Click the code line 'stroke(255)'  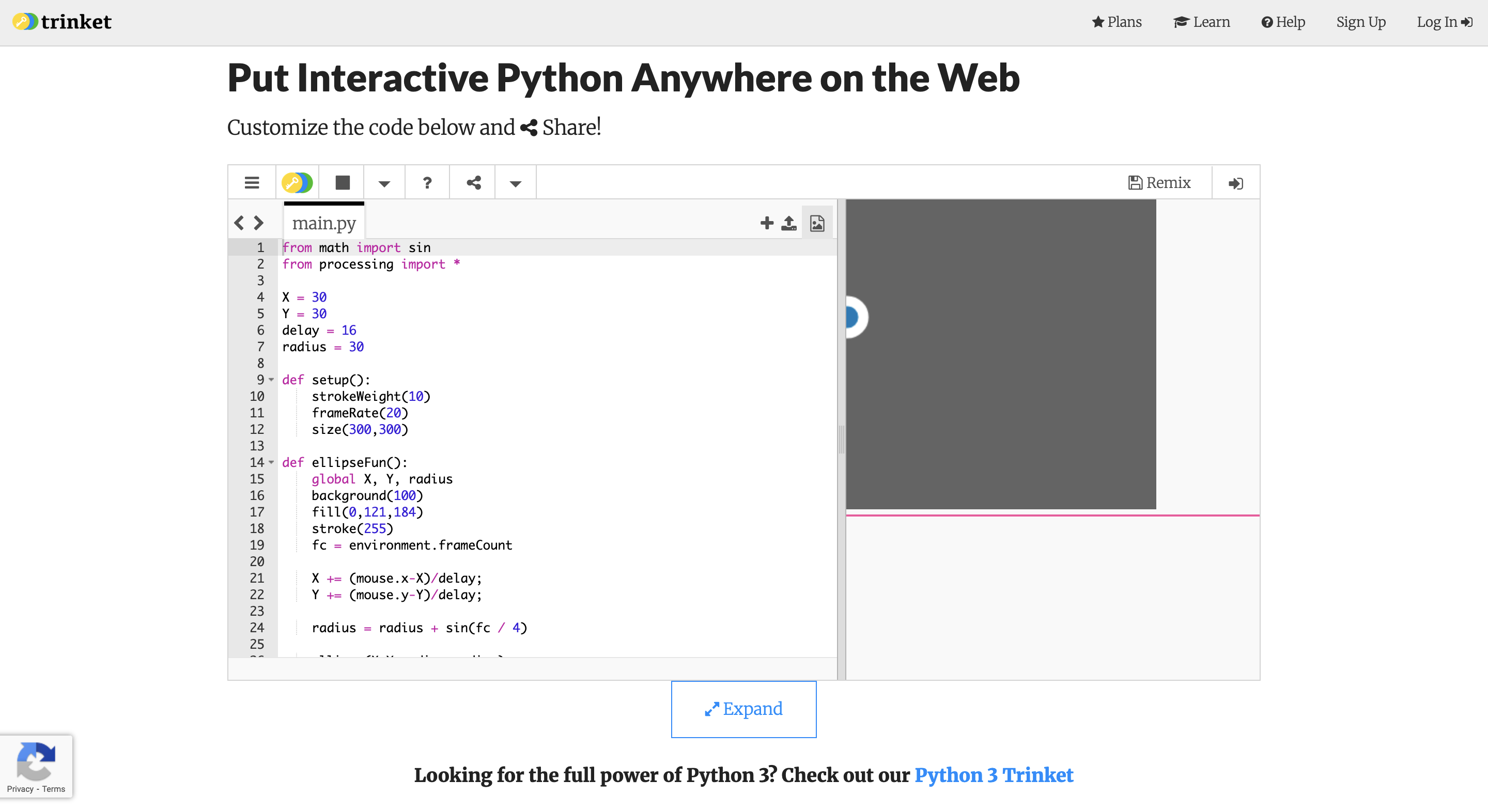click(x=352, y=529)
